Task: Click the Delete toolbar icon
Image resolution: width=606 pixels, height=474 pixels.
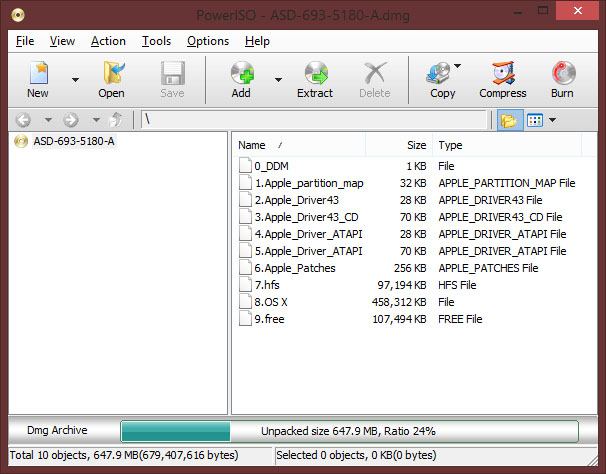Action: [375, 73]
